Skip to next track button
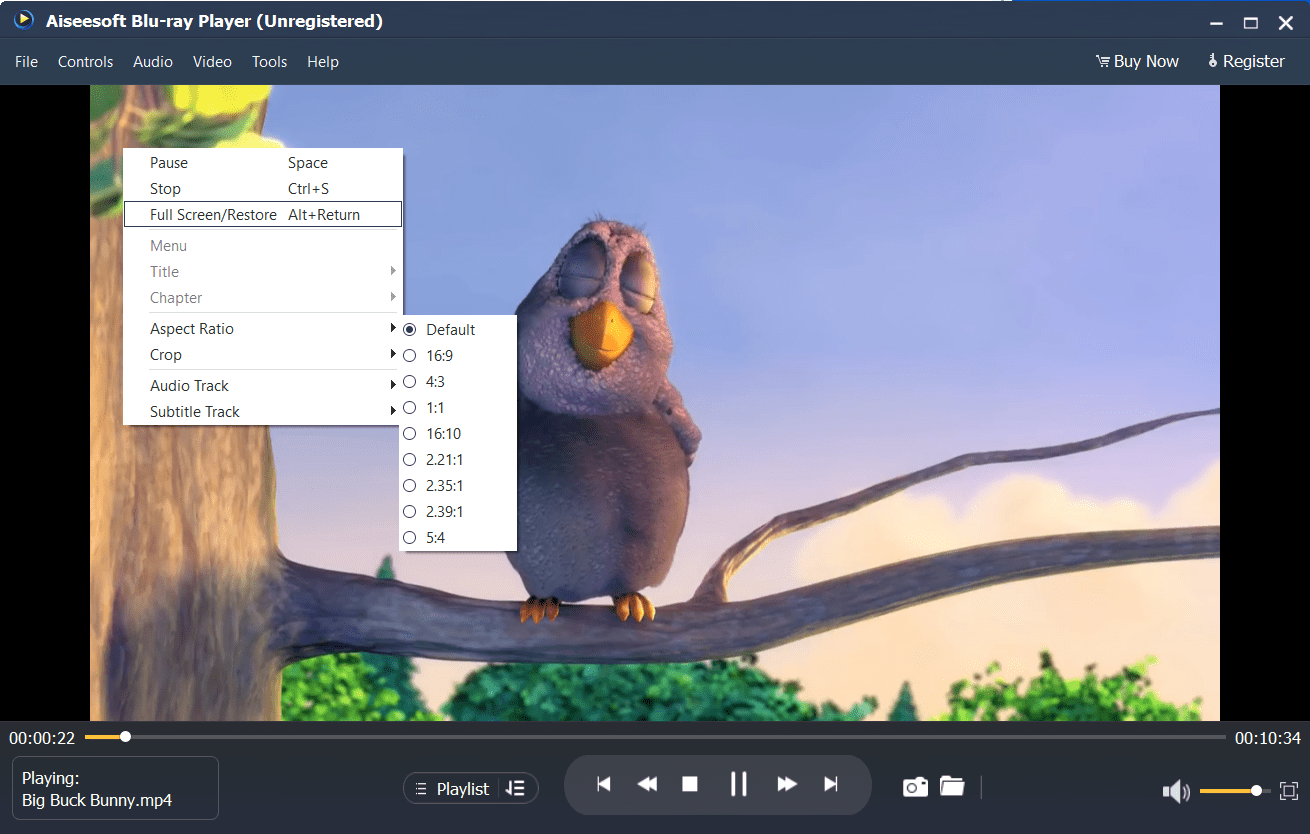 pos(830,784)
